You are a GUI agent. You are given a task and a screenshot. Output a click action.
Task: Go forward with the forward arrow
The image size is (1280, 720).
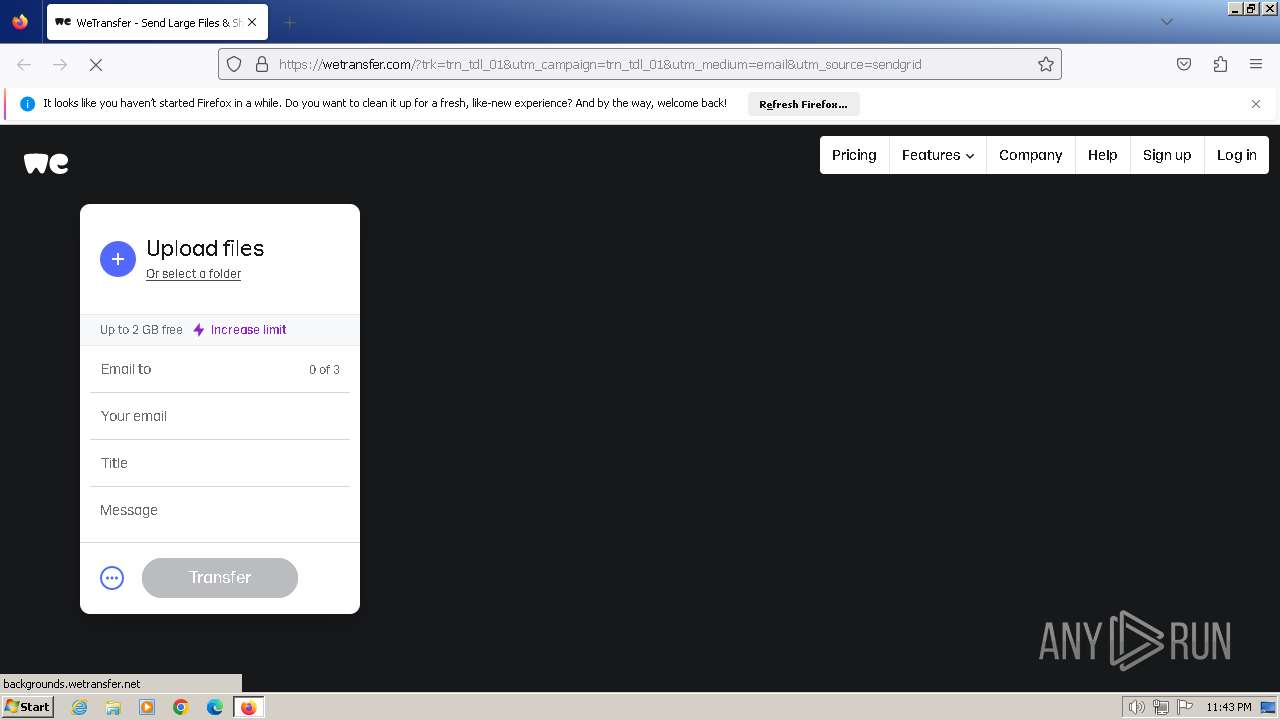click(60, 64)
